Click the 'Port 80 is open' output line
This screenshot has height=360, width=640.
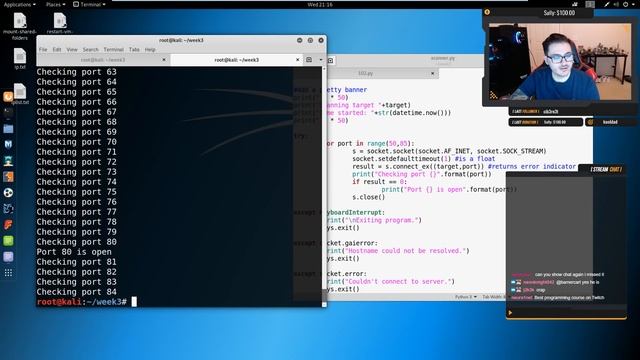pos(74,252)
